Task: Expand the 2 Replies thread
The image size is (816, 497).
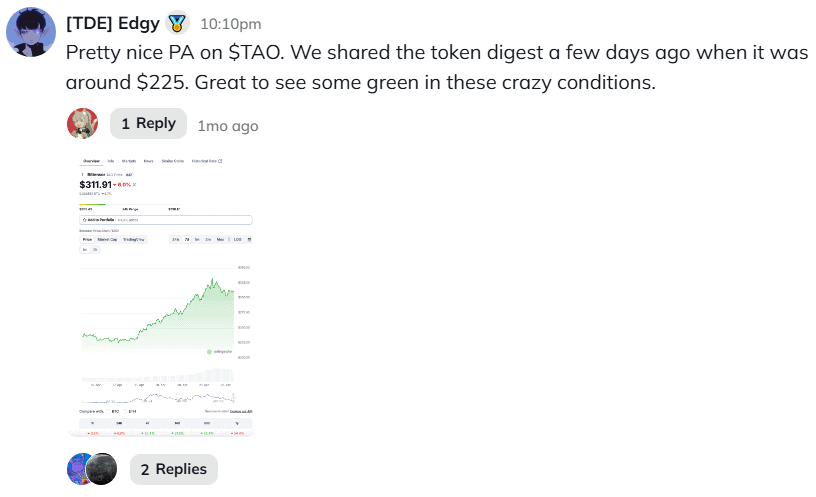Action: tap(173, 469)
